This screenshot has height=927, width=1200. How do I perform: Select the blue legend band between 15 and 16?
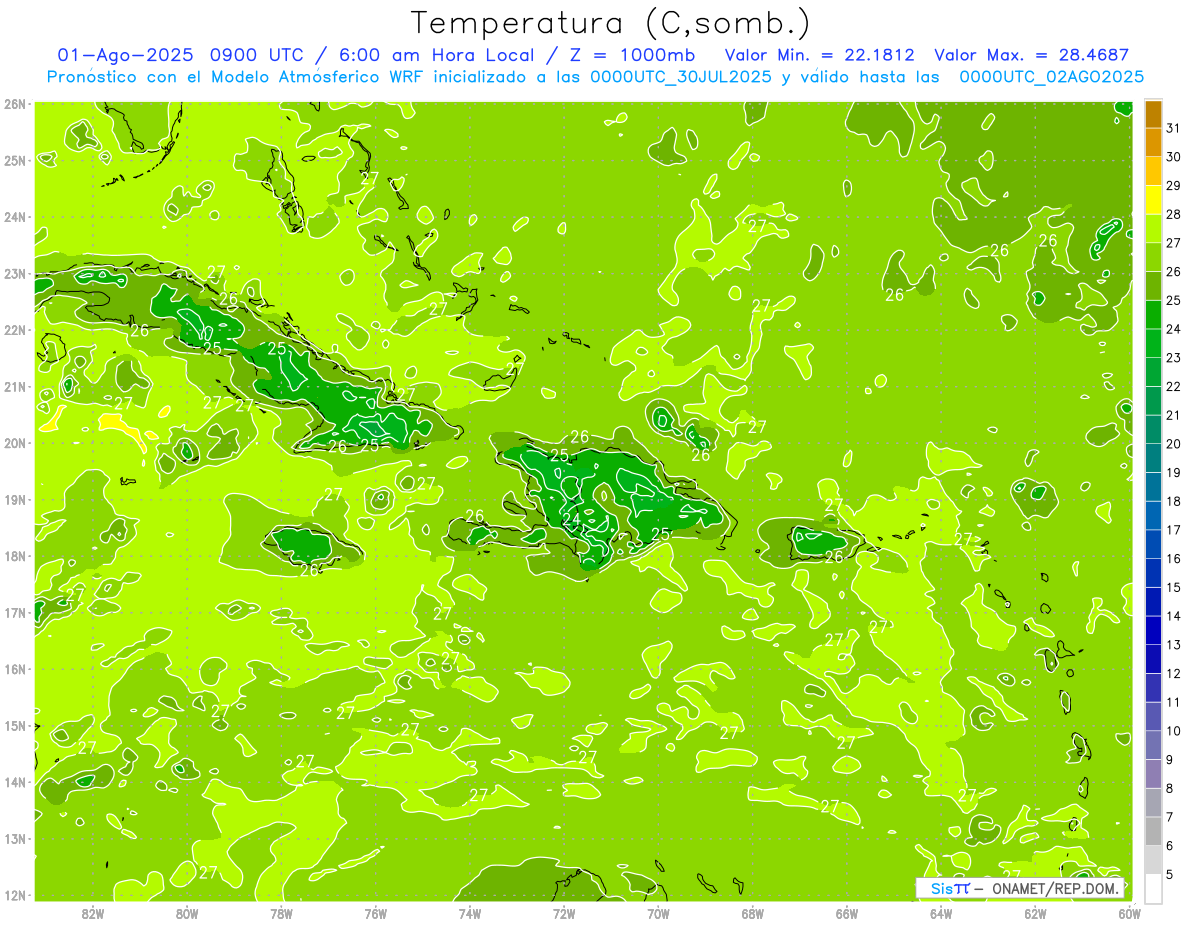1153,573
